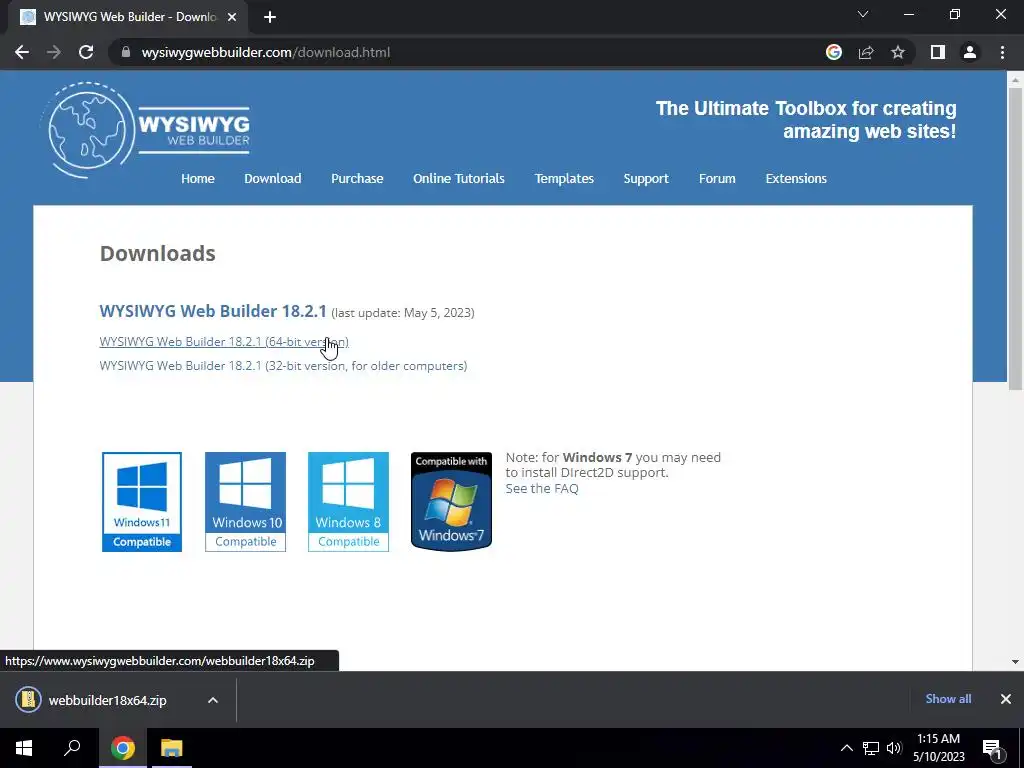Viewport: 1024px width, 768px height.
Task: Open the tab search chevron
Action: coord(863,14)
